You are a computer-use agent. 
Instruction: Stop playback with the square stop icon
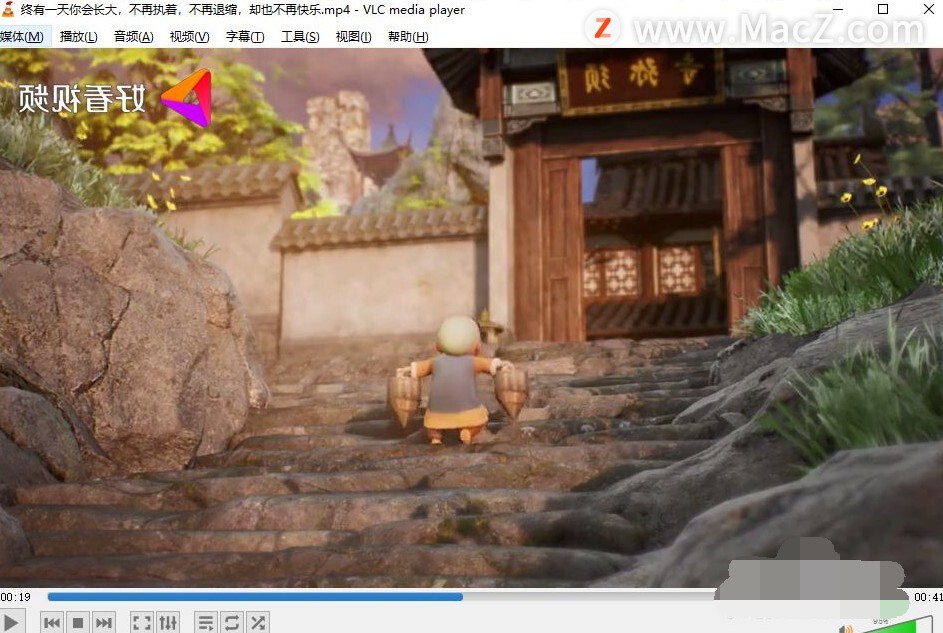click(x=78, y=622)
